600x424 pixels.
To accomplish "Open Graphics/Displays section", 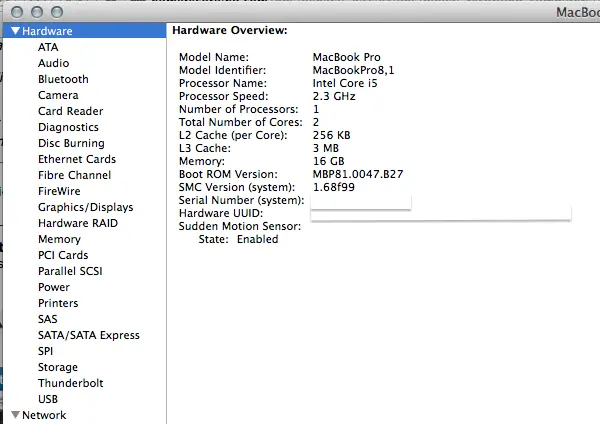I will (86, 207).
